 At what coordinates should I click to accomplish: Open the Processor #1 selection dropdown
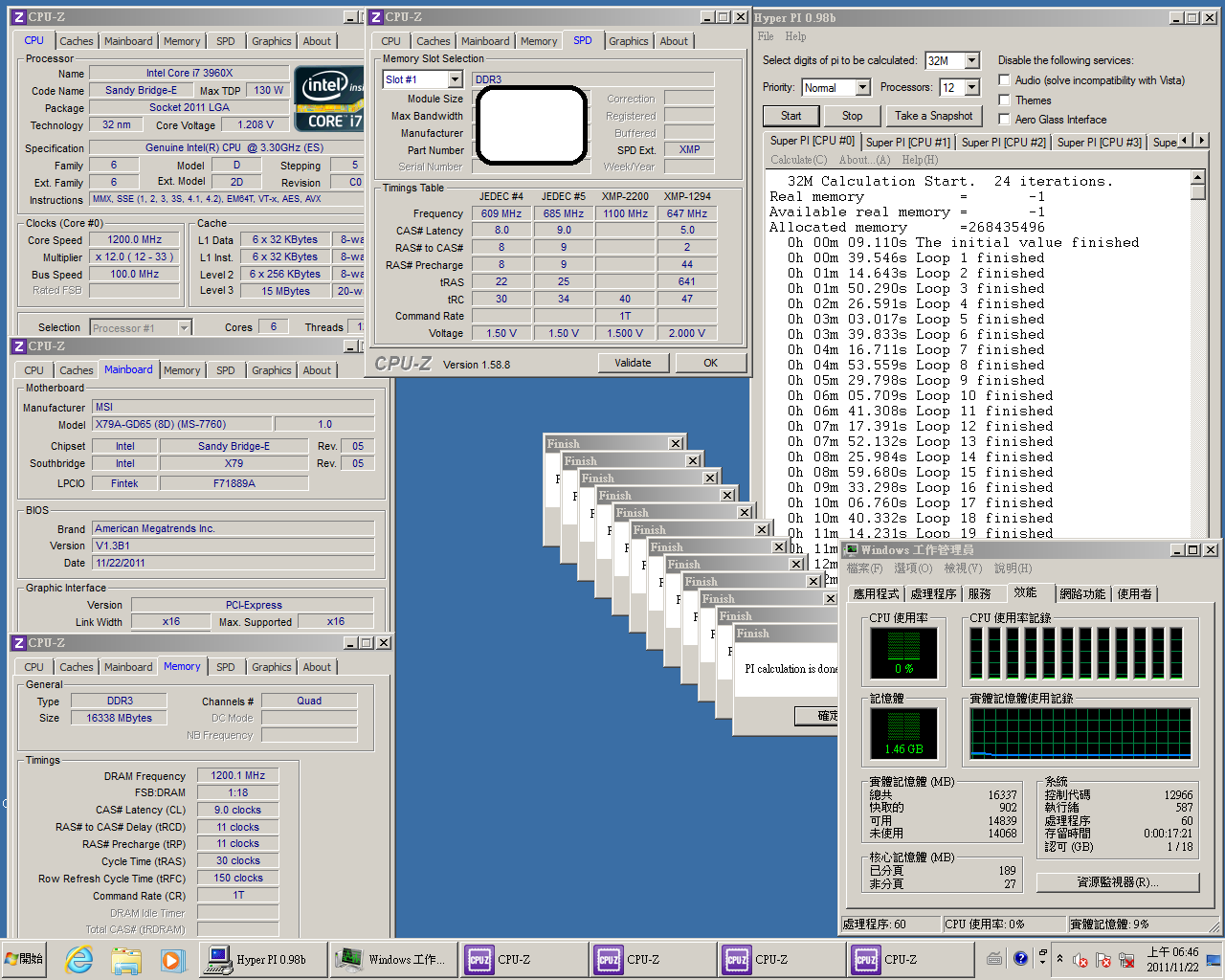184,328
